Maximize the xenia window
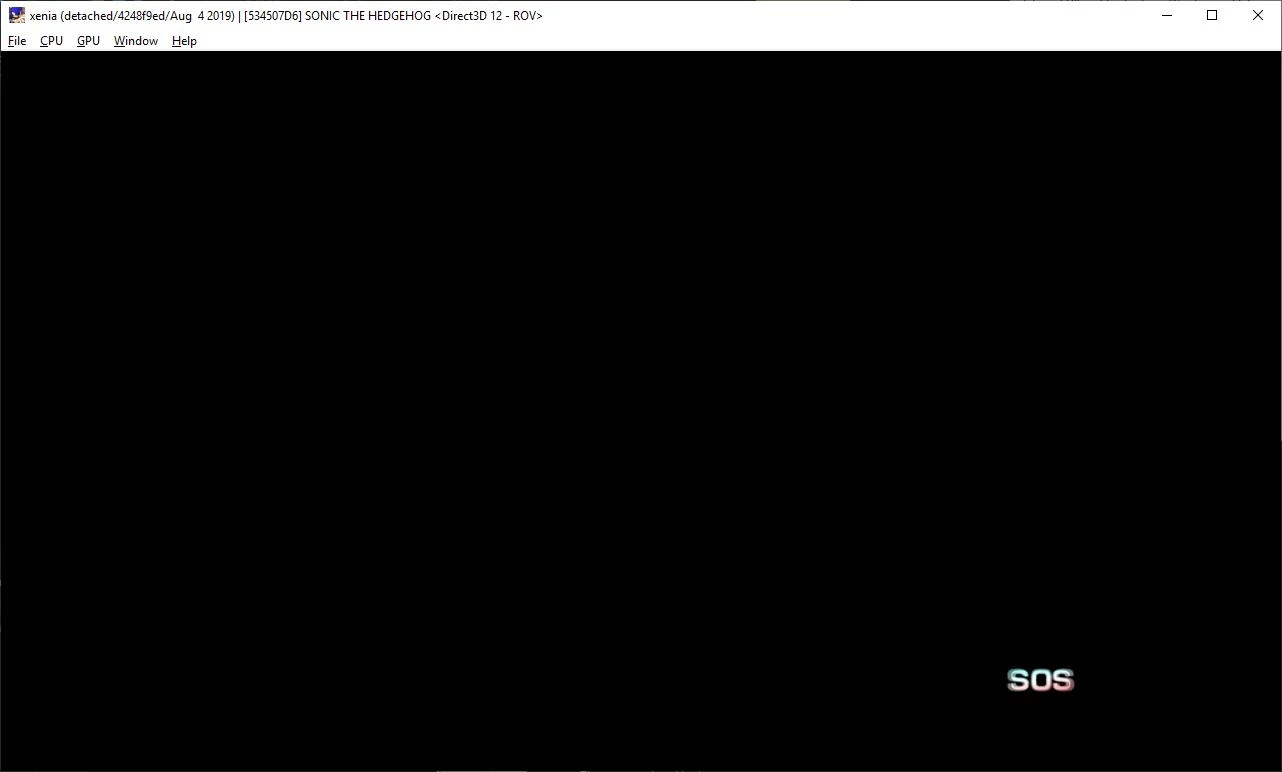1282x772 pixels. click(1212, 15)
